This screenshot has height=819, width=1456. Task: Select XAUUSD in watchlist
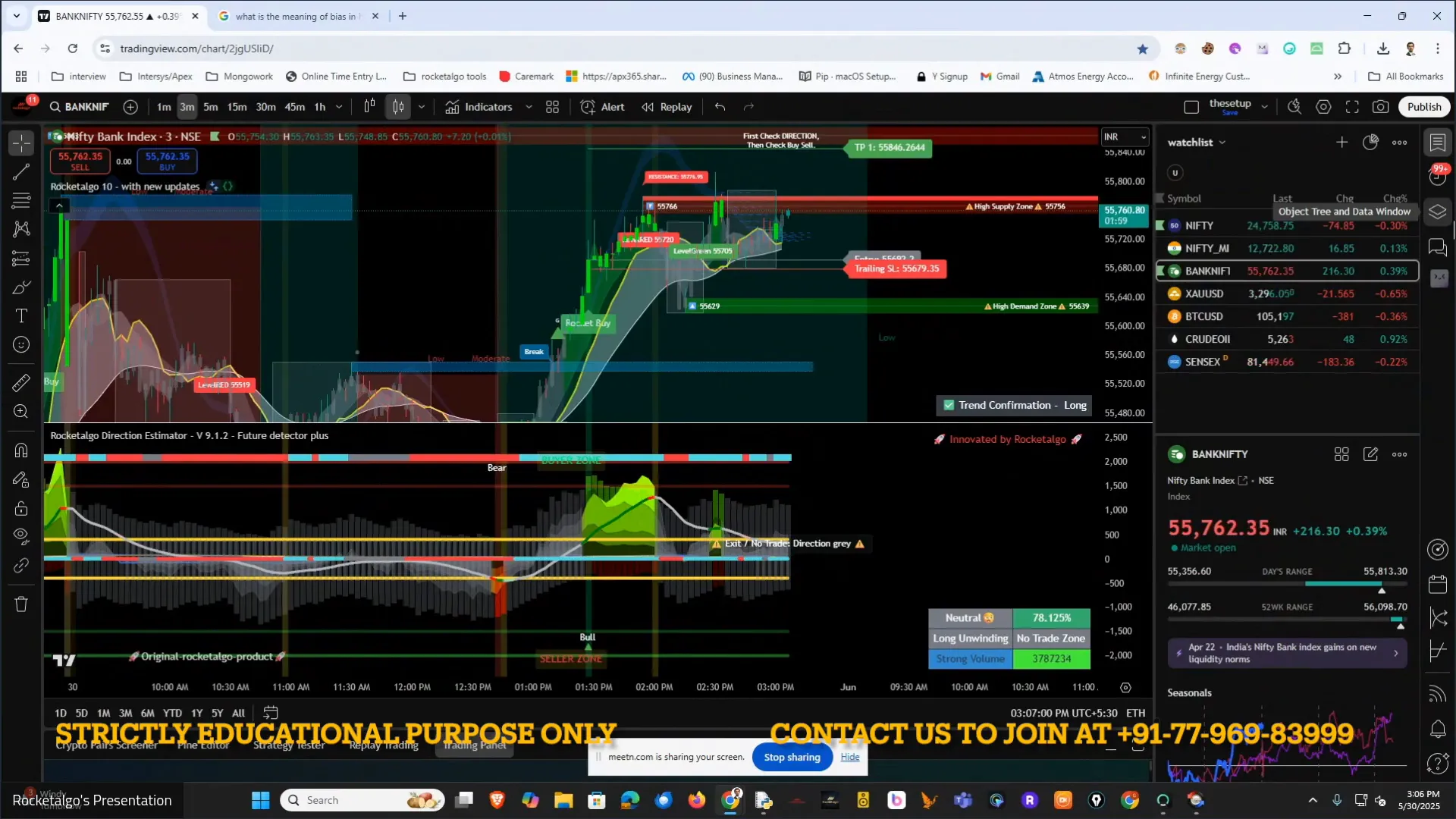coord(1287,294)
